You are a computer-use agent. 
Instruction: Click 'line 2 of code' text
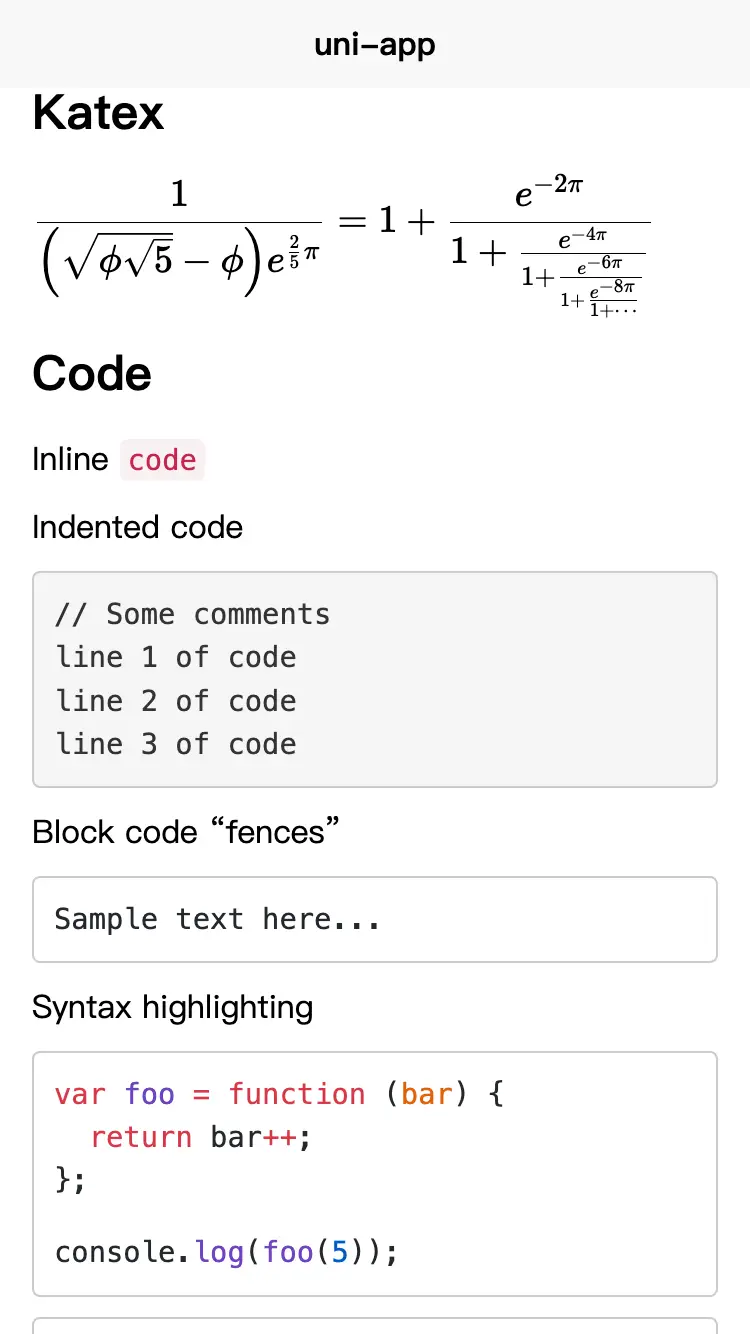coord(176,701)
